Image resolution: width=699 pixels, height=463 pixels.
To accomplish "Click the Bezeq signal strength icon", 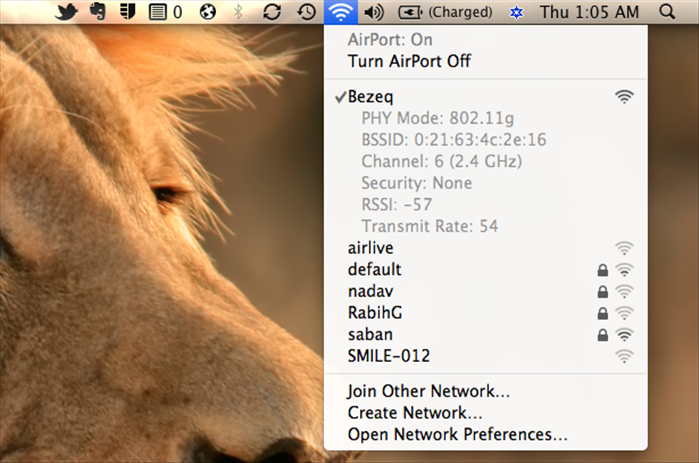I will tap(624, 97).
